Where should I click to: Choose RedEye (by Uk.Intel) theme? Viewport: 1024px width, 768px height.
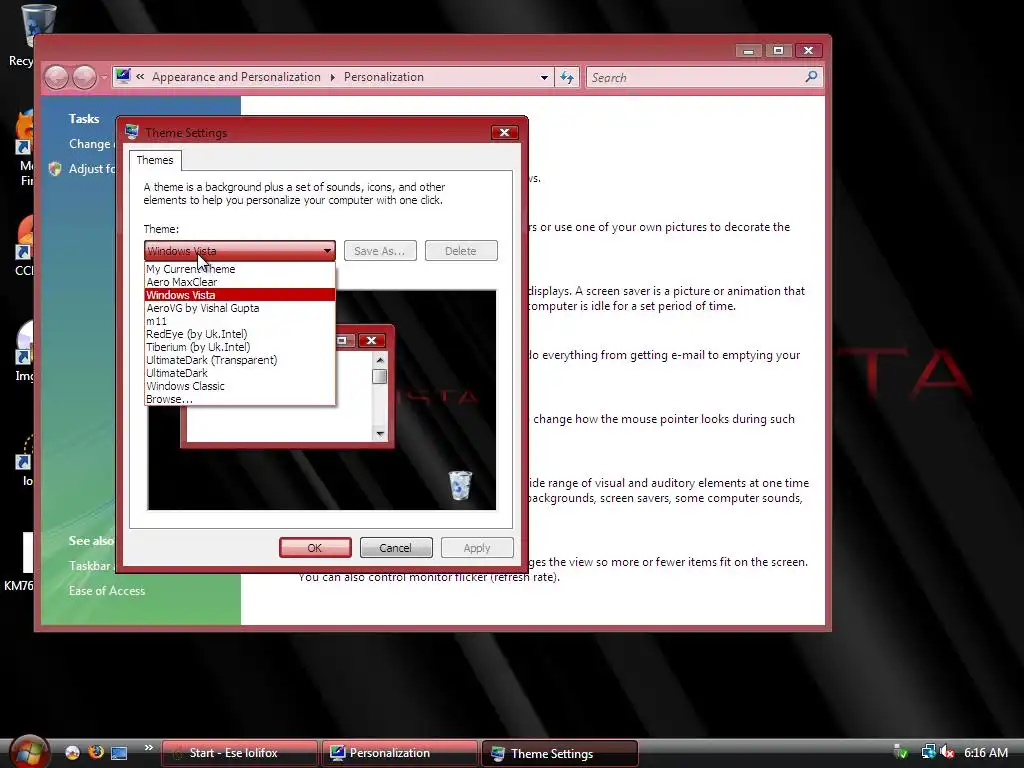click(240, 334)
